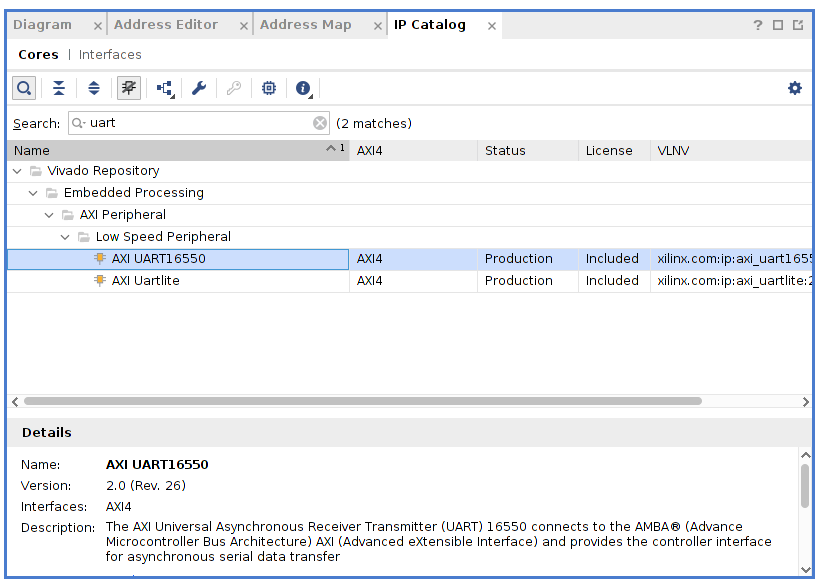
Task: Select the AXI Uartlite row
Action: click(409, 281)
